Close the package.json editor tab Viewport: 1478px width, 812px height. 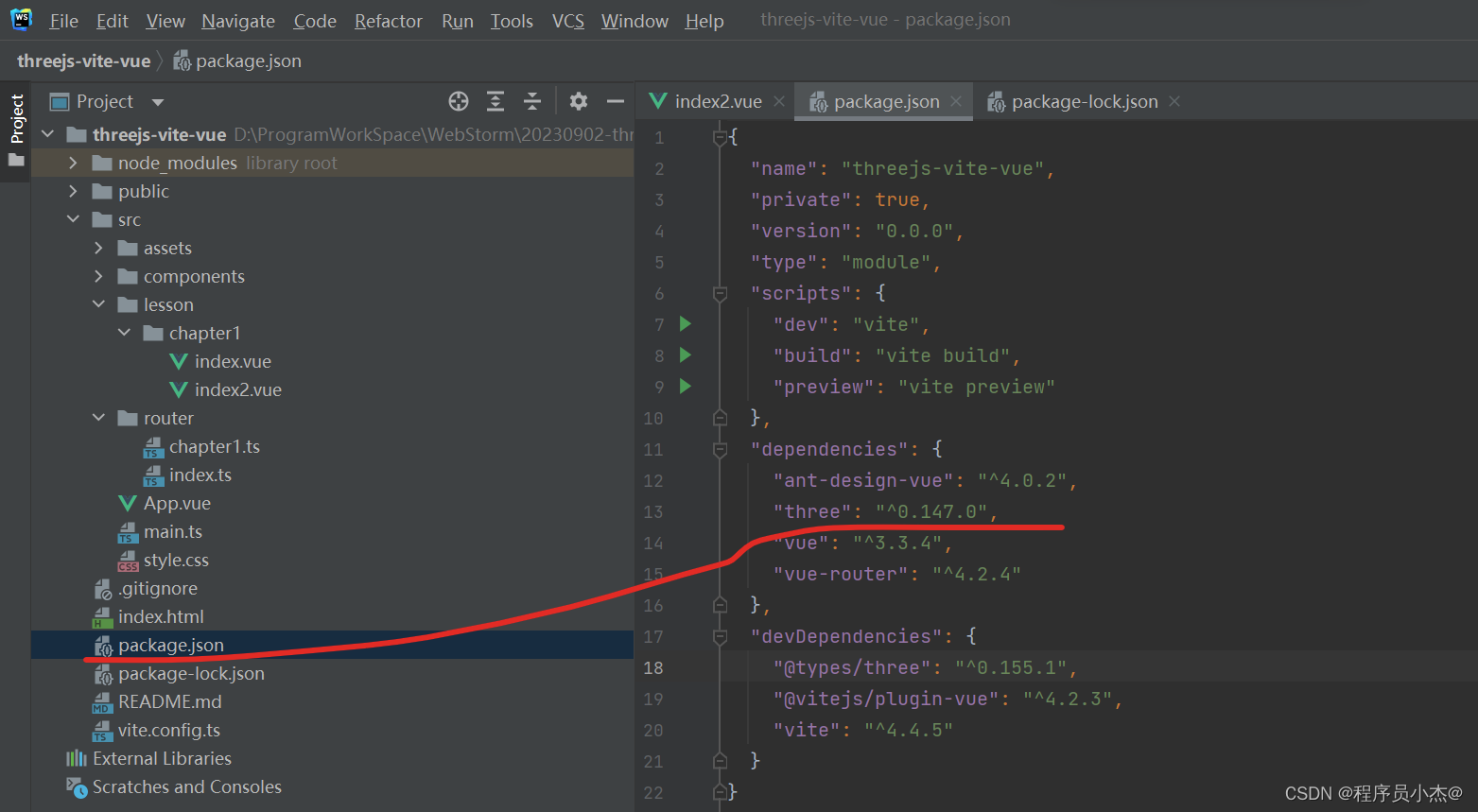pos(956,101)
